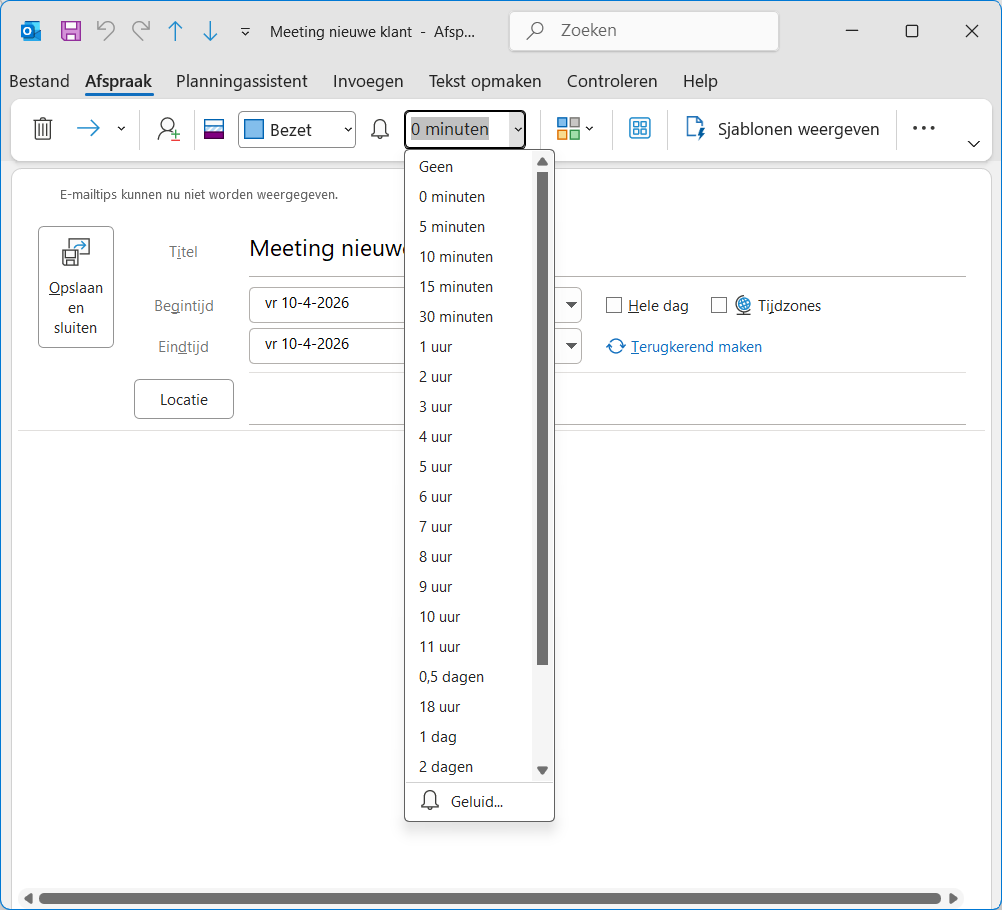The height and width of the screenshot is (910, 1002).
Task: Select 15 minuten from reminder list
Action: point(456,287)
